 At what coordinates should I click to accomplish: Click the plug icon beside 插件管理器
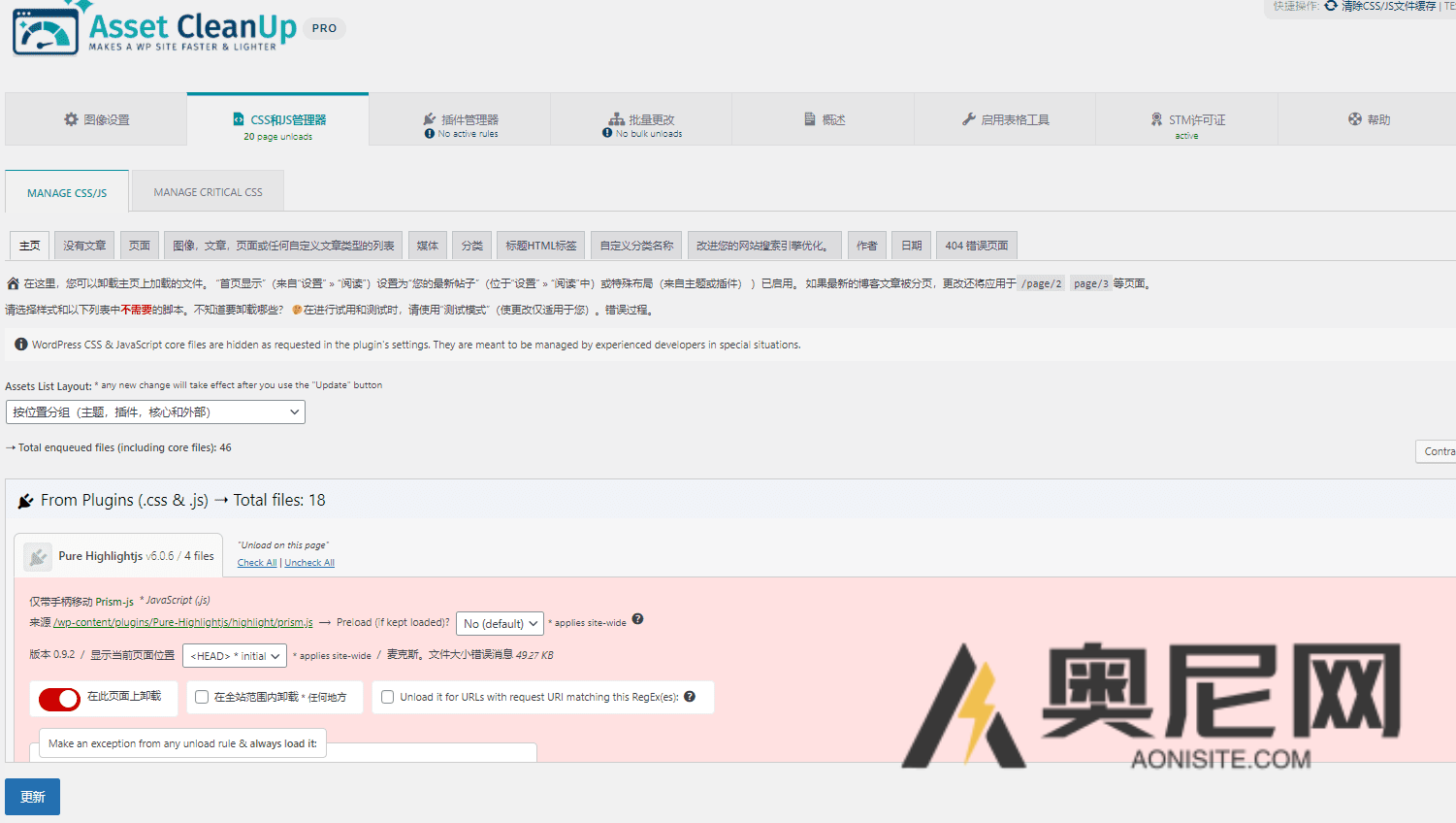[430, 119]
